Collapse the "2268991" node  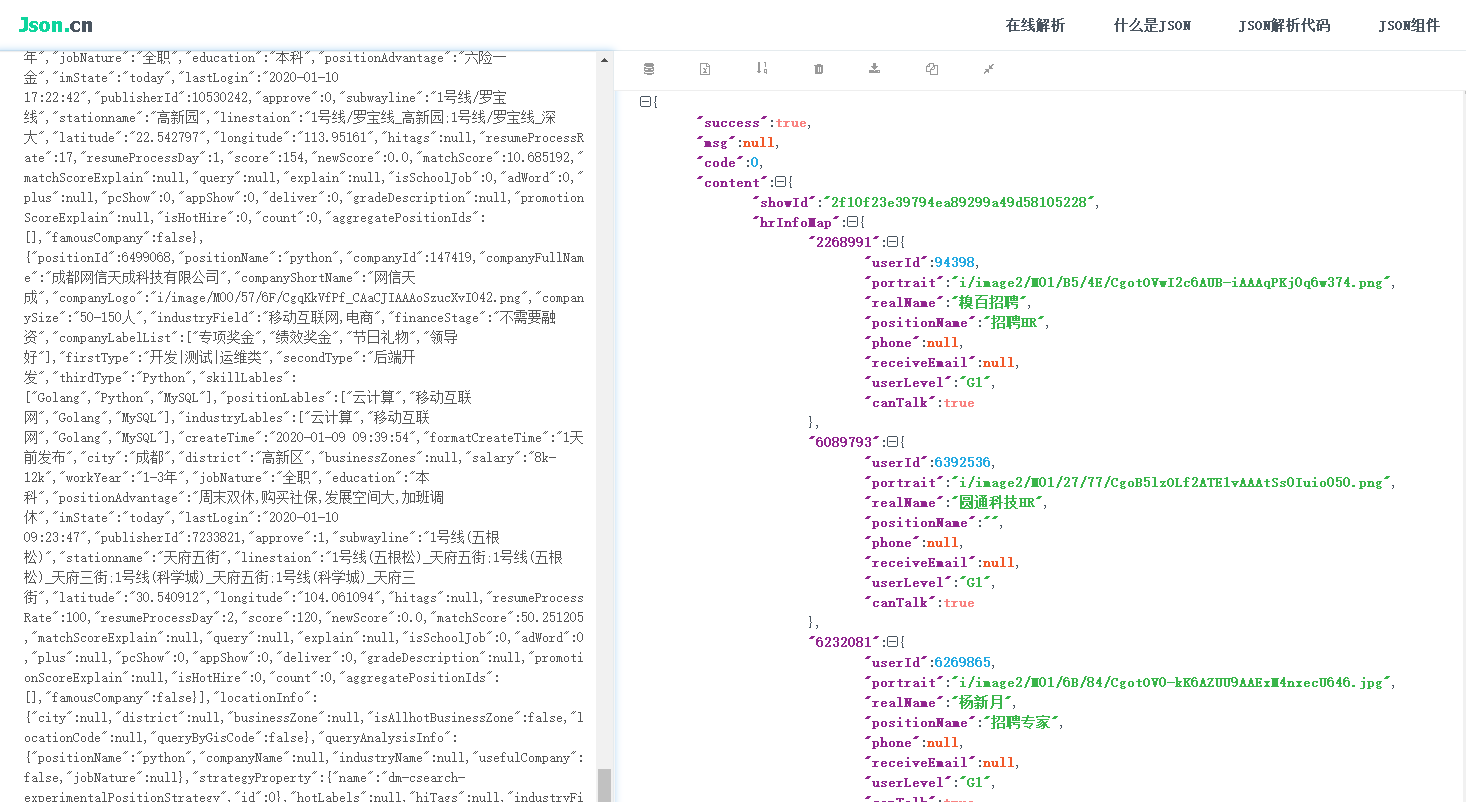tap(892, 242)
